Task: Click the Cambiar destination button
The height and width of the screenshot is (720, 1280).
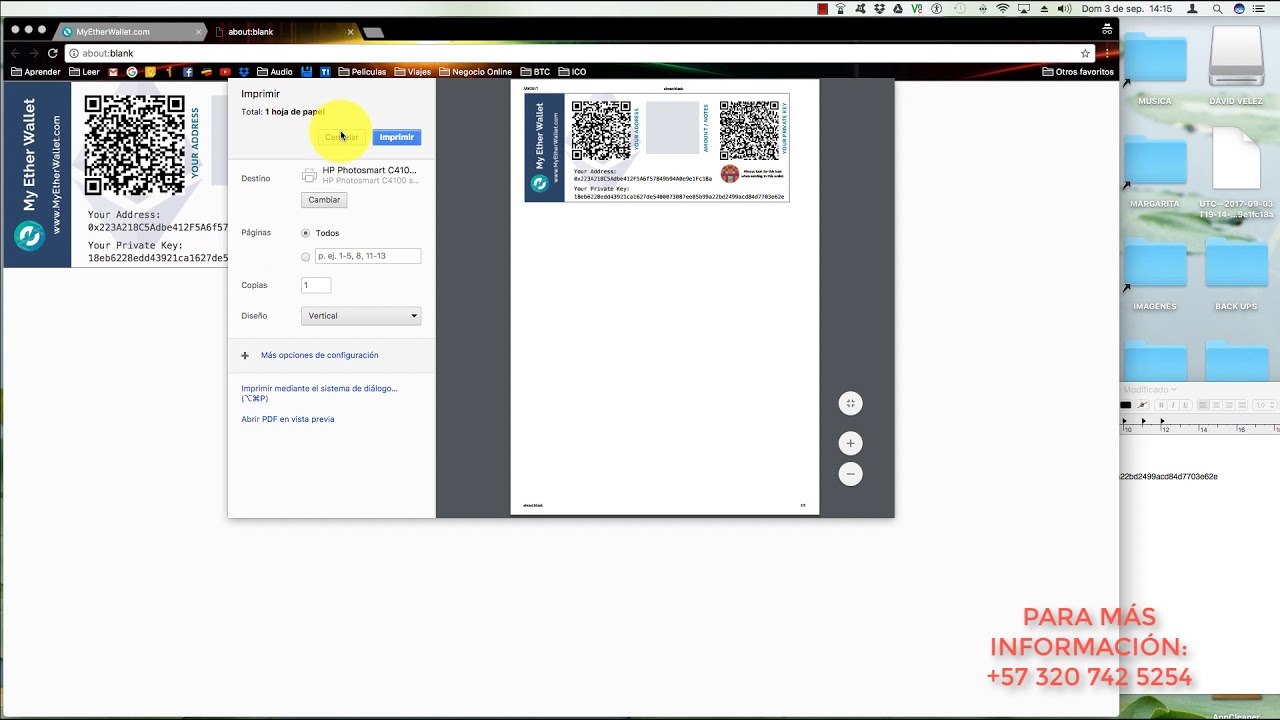Action: [324, 200]
